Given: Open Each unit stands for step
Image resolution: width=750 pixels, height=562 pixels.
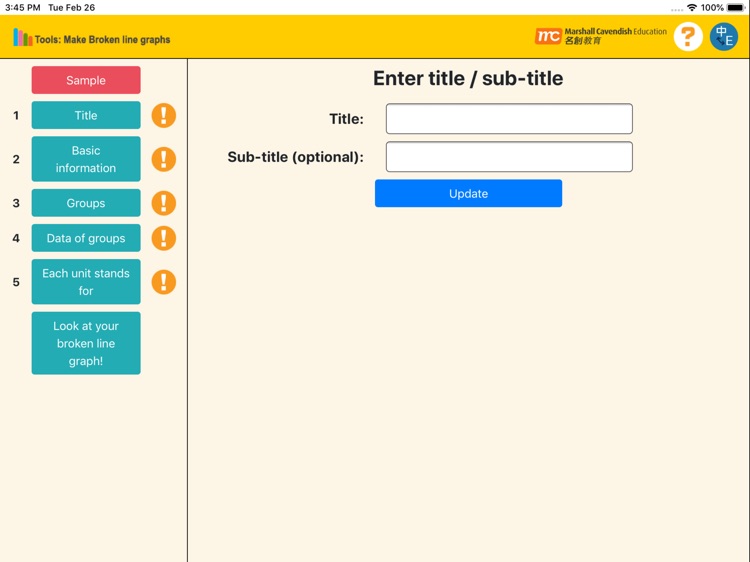Looking at the screenshot, I should [x=86, y=282].
